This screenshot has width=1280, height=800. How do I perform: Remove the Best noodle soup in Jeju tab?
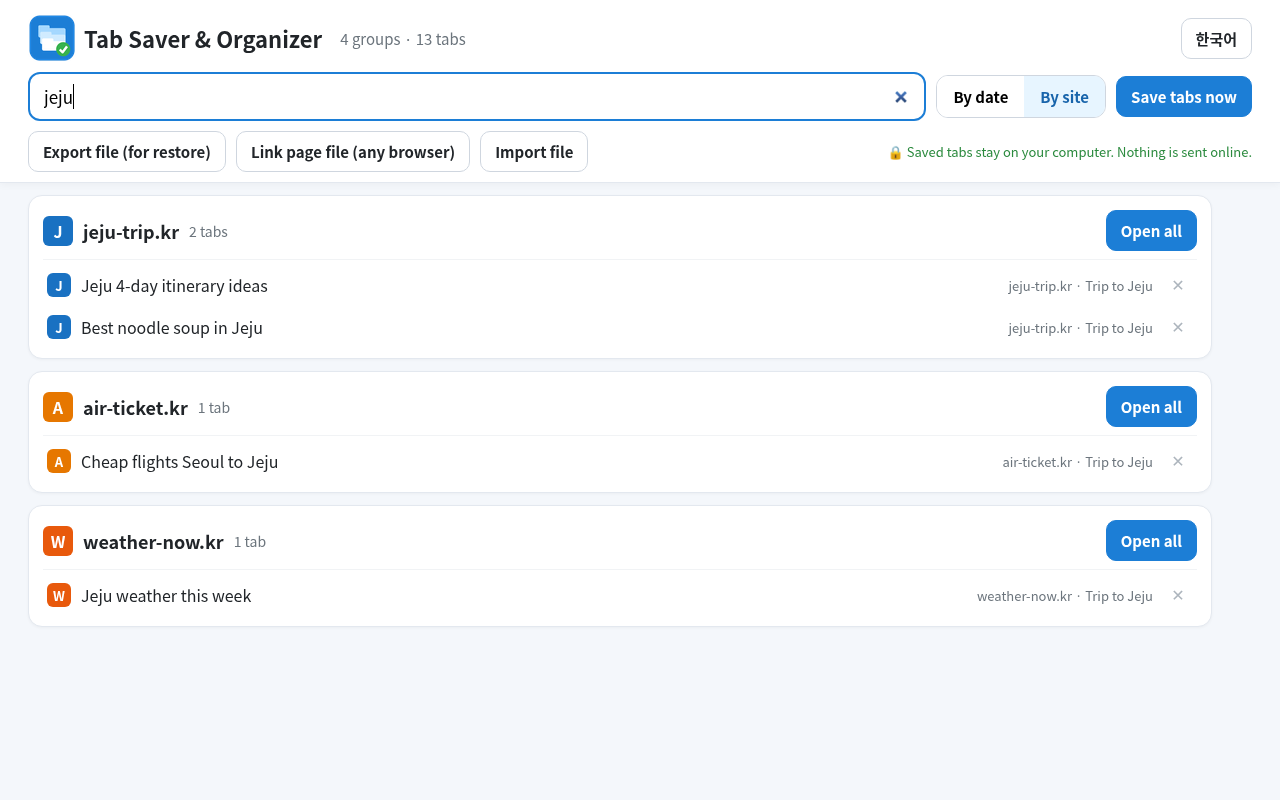1178,327
